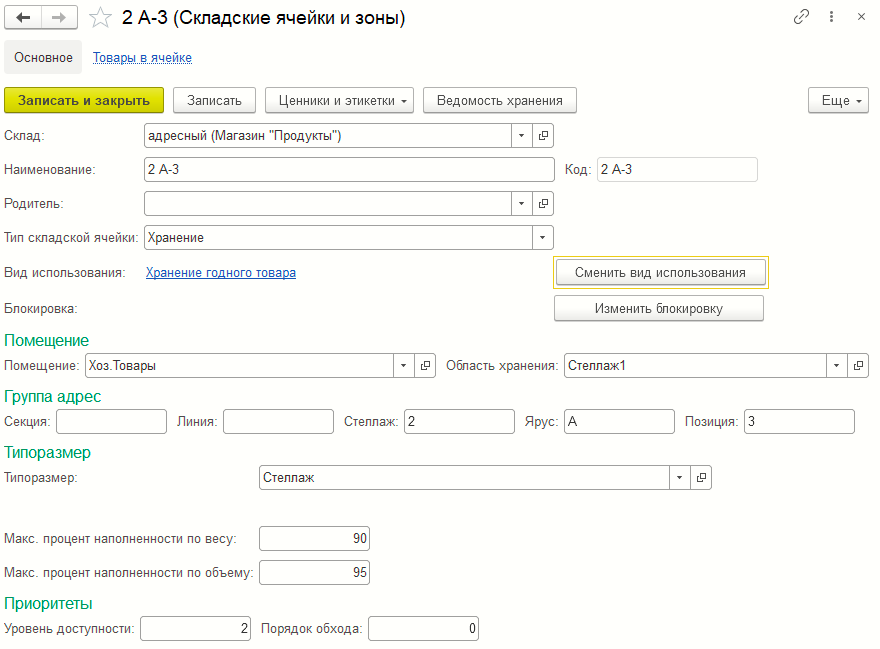Open the vertical three-dot menu

[x=831, y=18]
